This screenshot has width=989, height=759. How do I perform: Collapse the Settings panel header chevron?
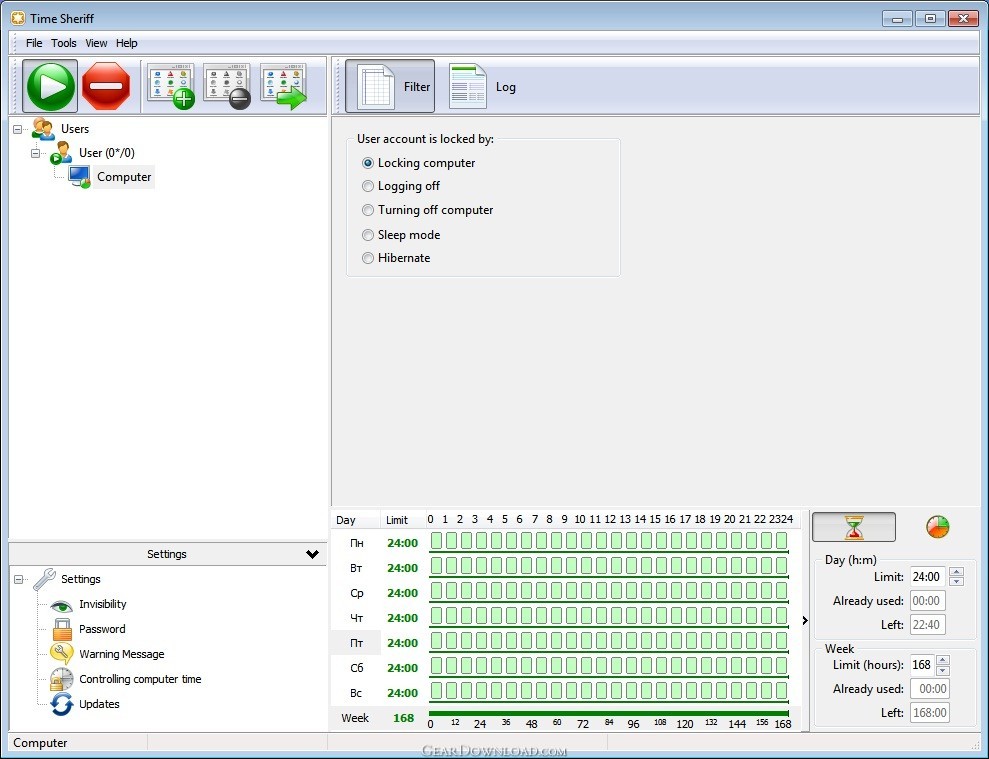312,554
